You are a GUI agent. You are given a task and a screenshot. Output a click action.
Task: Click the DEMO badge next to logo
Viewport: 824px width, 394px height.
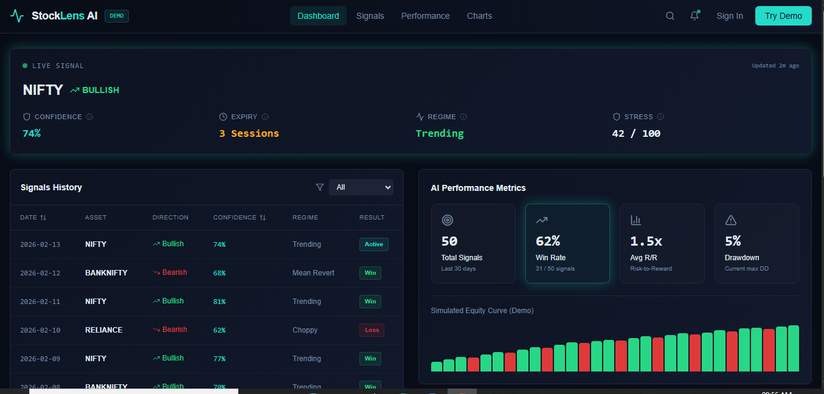[x=117, y=16]
